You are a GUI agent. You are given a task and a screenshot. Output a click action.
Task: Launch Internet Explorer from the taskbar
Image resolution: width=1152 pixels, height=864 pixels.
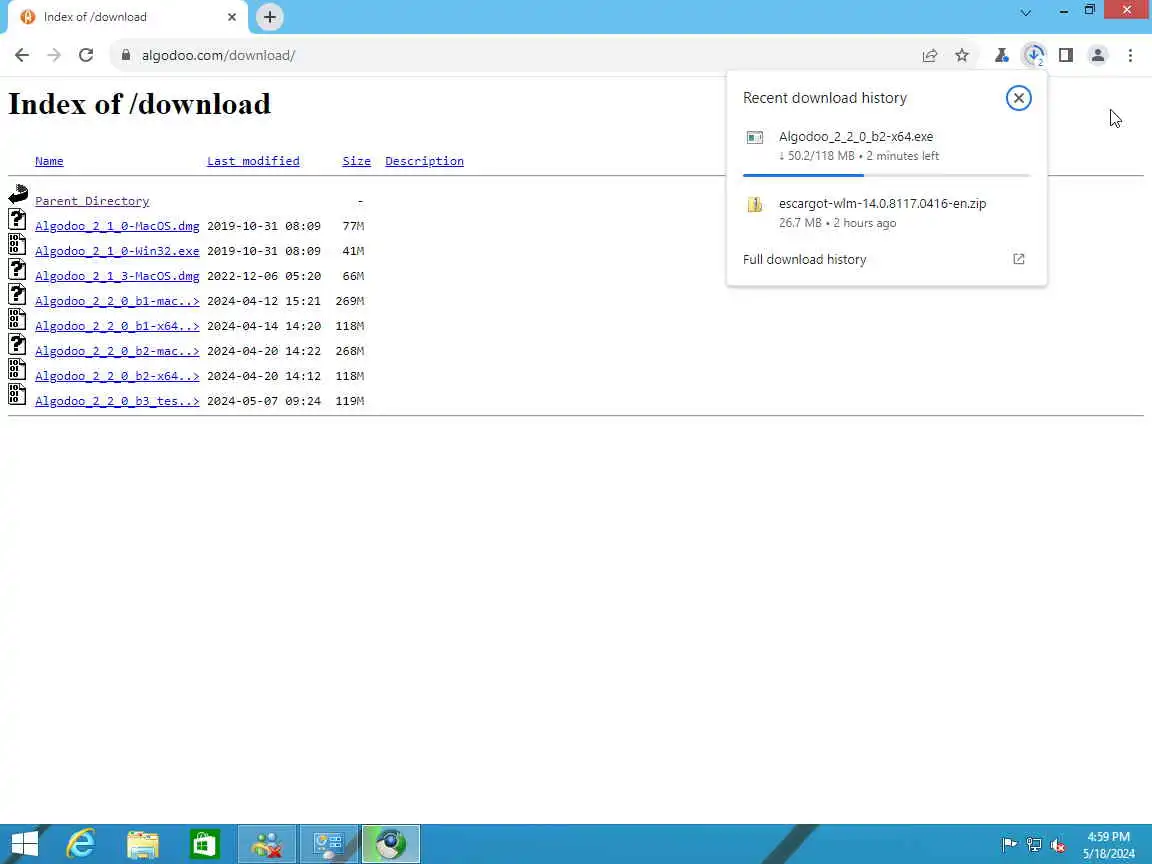click(x=80, y=844)
